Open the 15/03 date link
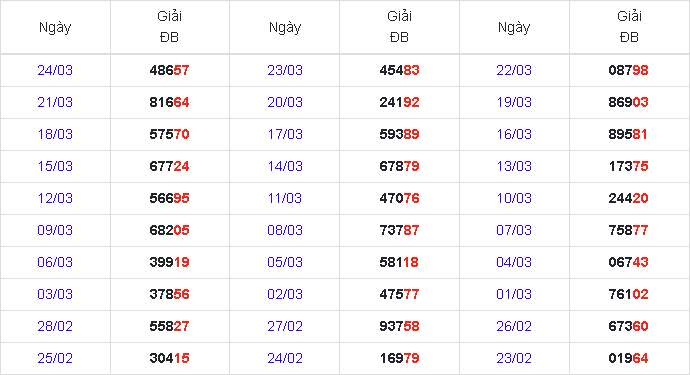Viewport: 690px width, 375px height. pyautogui.click(x=55, y=166)
